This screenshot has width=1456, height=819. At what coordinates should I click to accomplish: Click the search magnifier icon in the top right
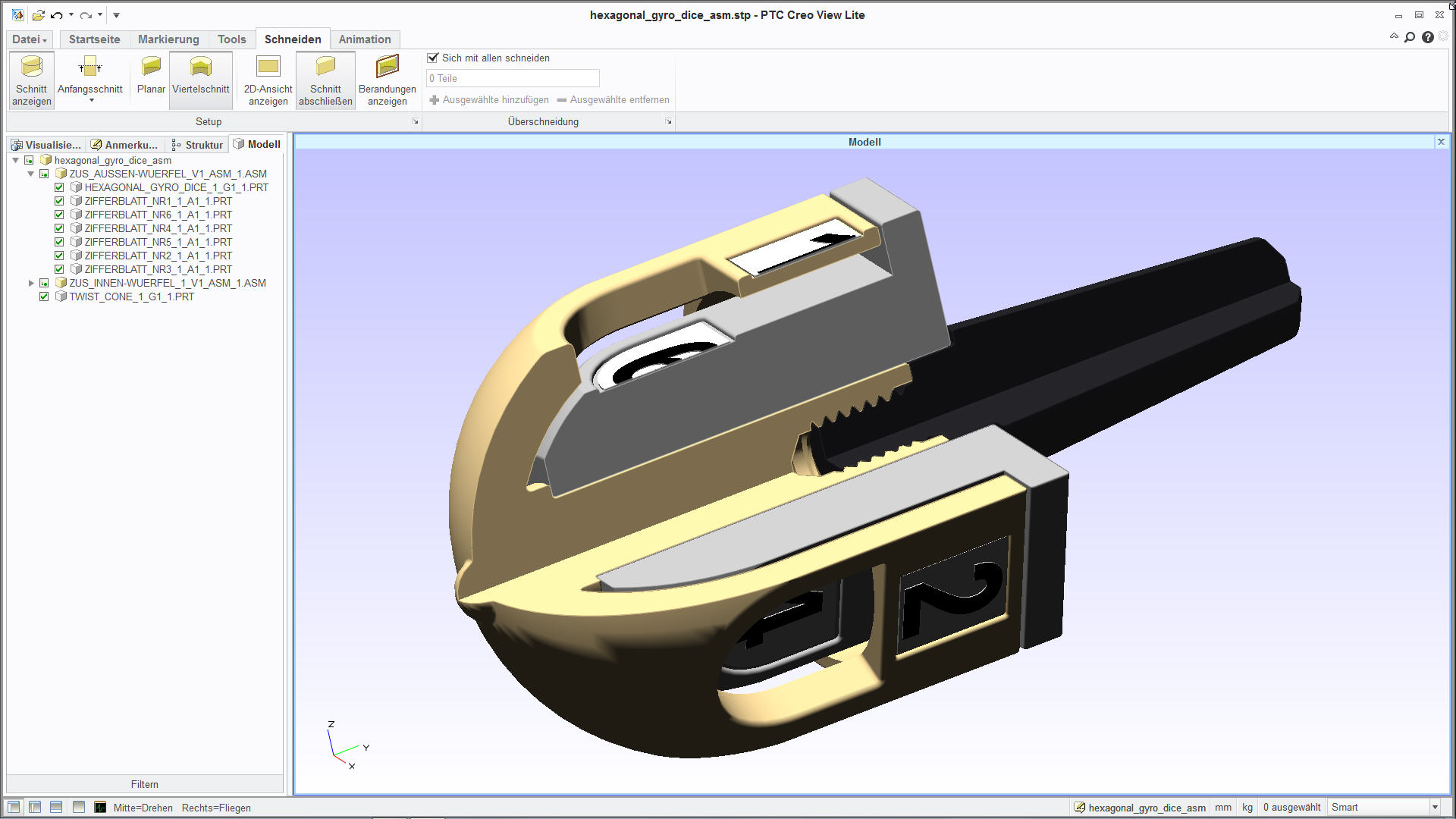coord(1410,37)
